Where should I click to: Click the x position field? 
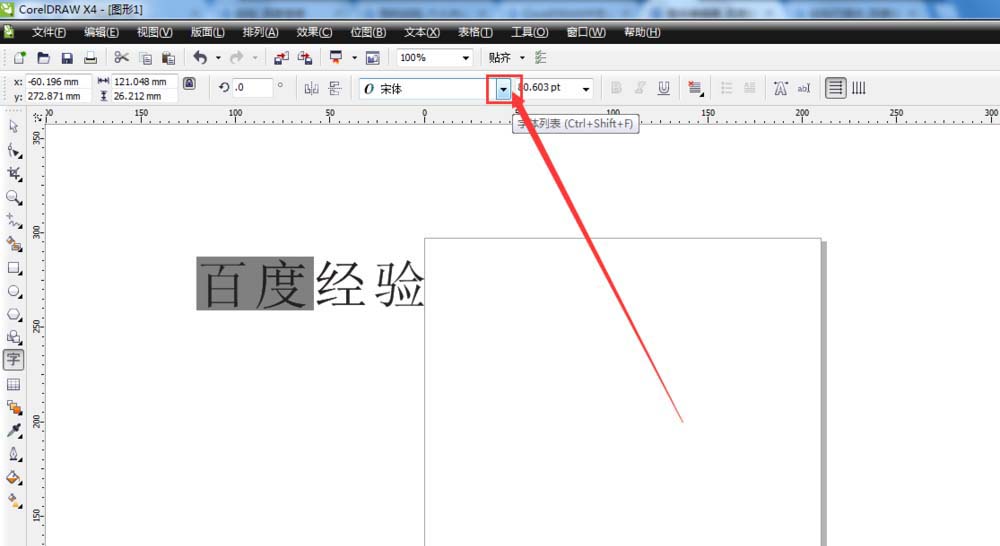tap(58, 82)
